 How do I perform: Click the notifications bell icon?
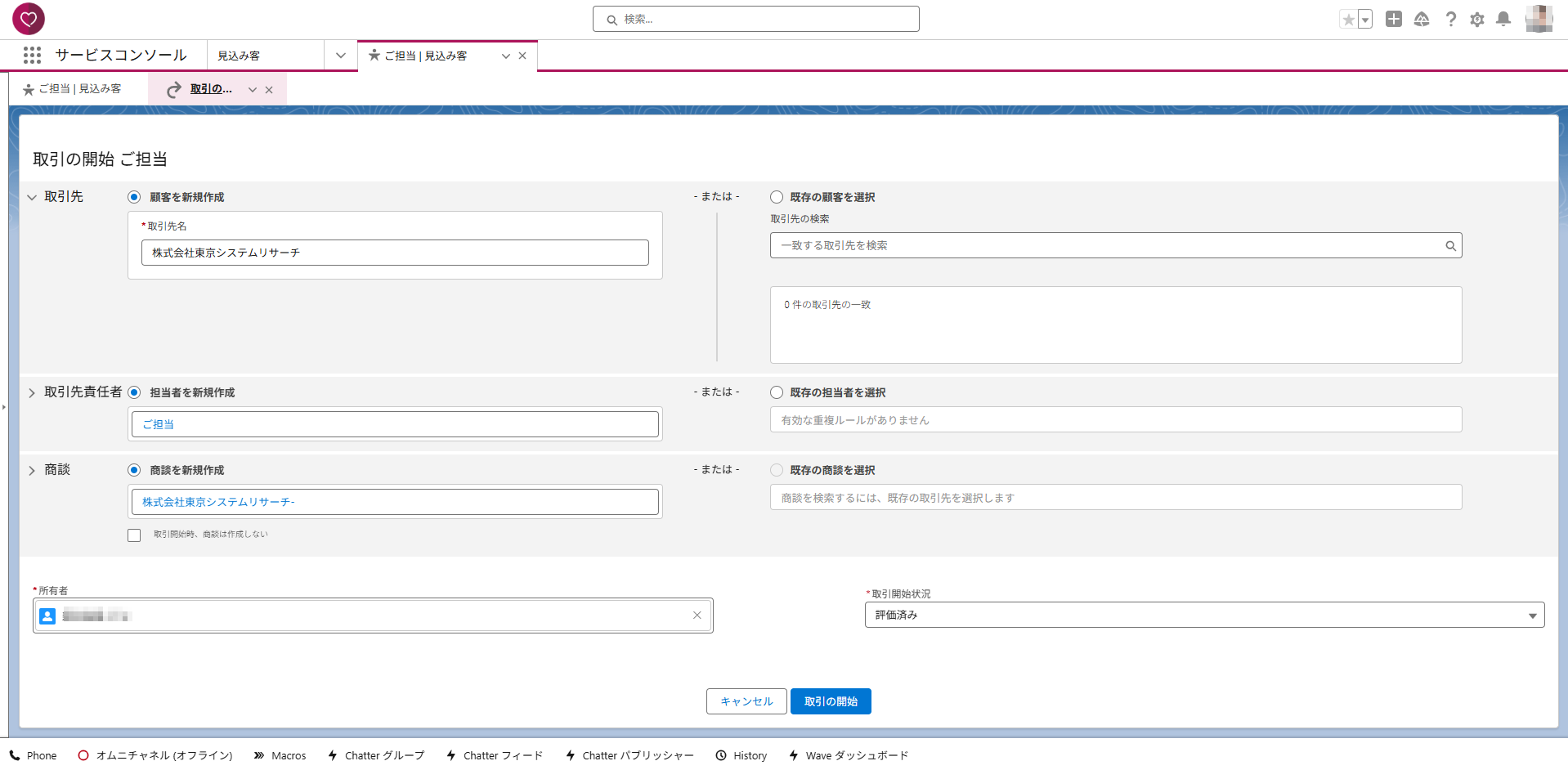pyautogui.click(x=1503, y=19)
